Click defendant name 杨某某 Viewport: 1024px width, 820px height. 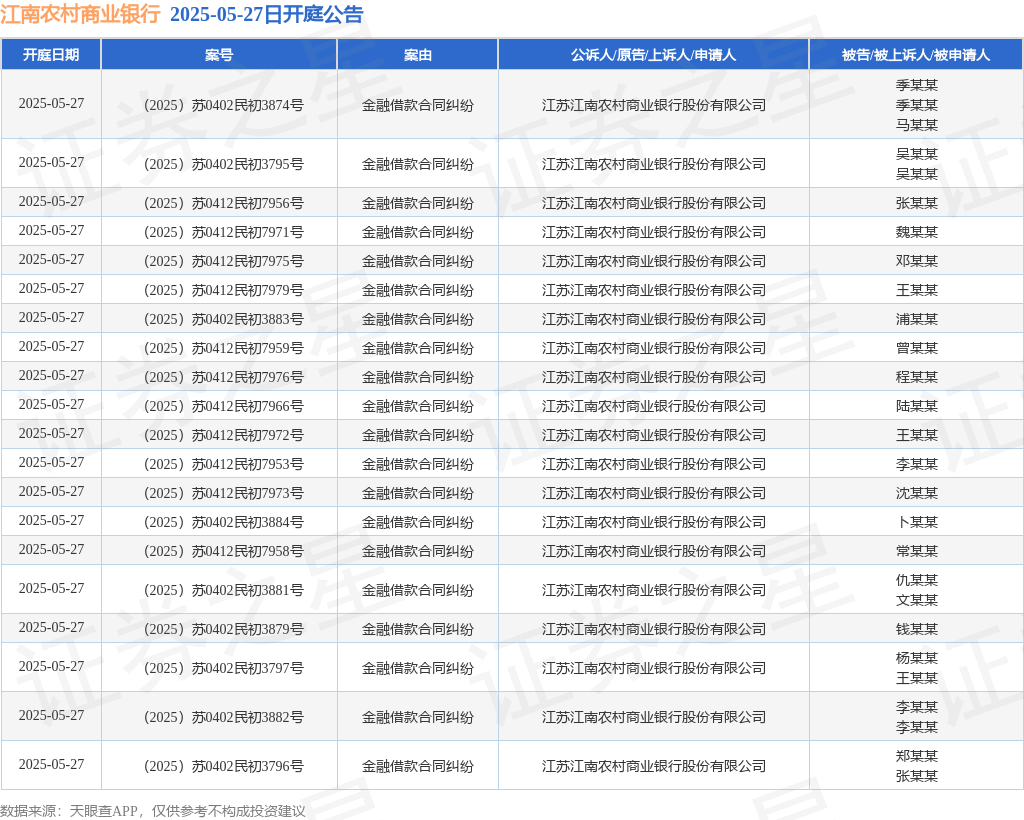point(916,658)
